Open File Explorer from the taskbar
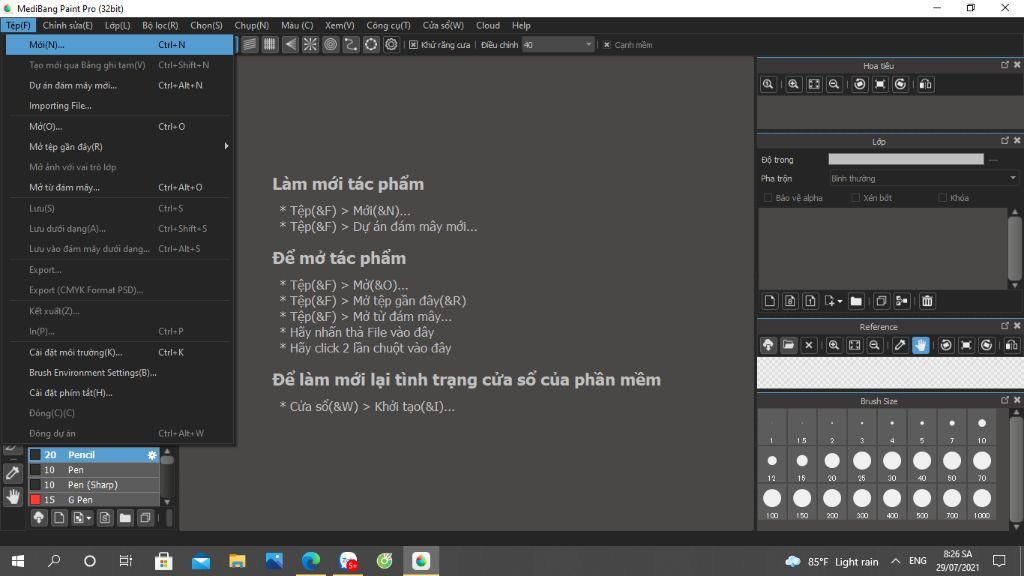The image size is (1024, 576). click(x=237, y=561)
